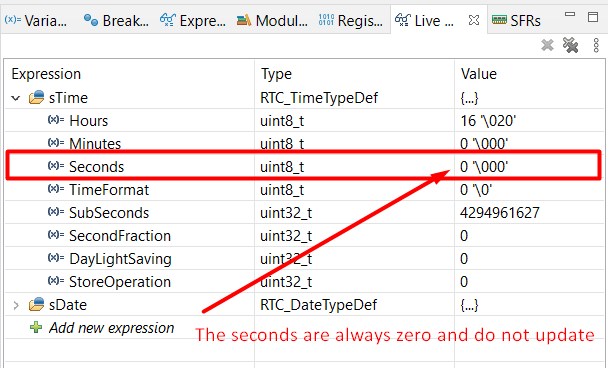Screen dimensions: 608x368
Task: Maximize the debug view panel
Action: tap(593, 17)
